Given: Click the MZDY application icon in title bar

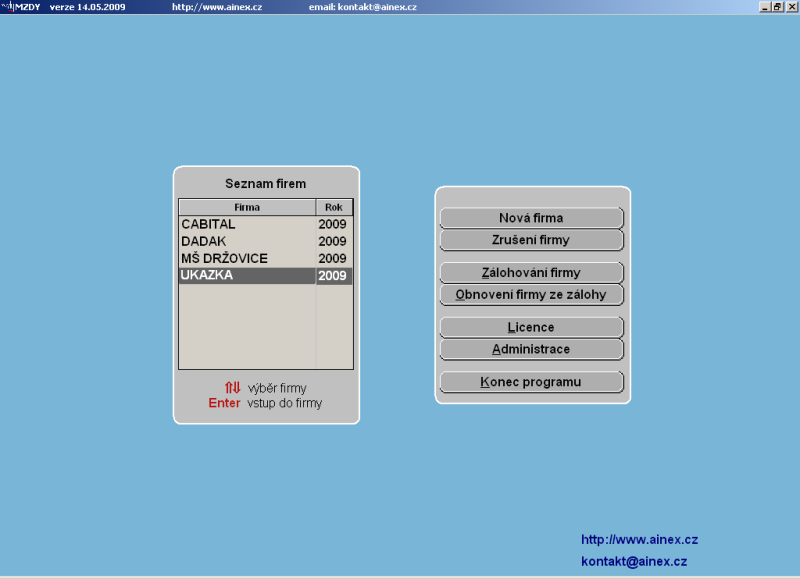Looking at the screenshot, I should [x=7, y=6].
